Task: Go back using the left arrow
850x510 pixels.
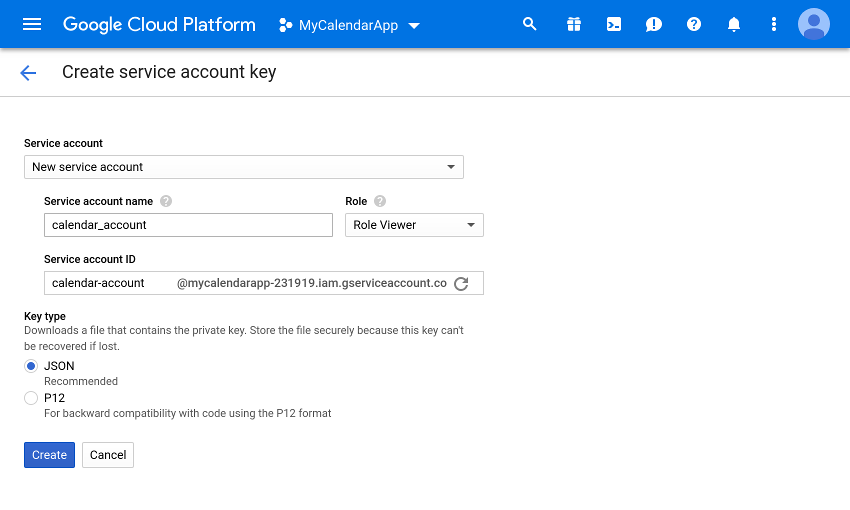Action: point(28,73)
